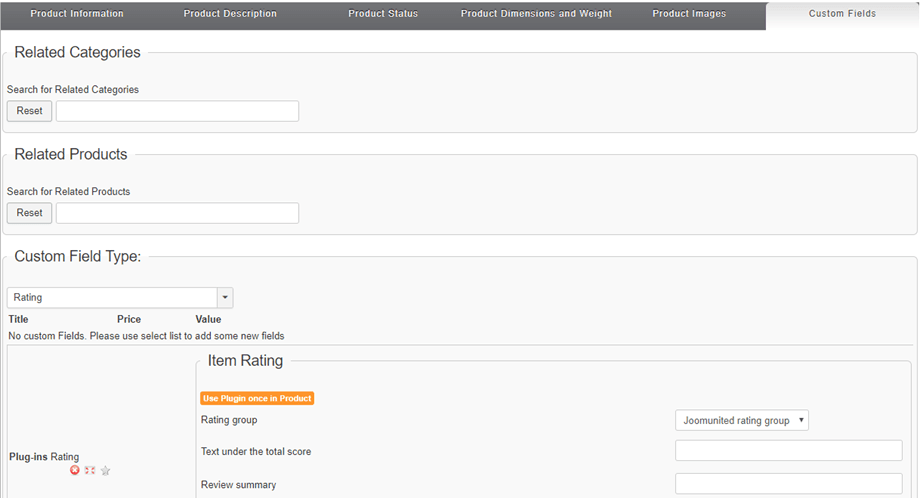Click the red remove icon under Plug-ins Rating
The image size is (920, 498).
coord(75,471)
